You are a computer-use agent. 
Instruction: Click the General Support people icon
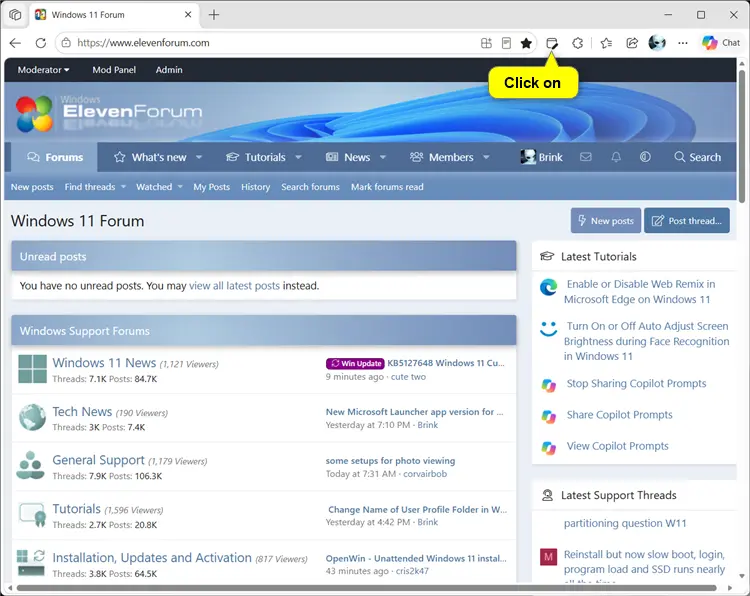click(x=30, y=465)
